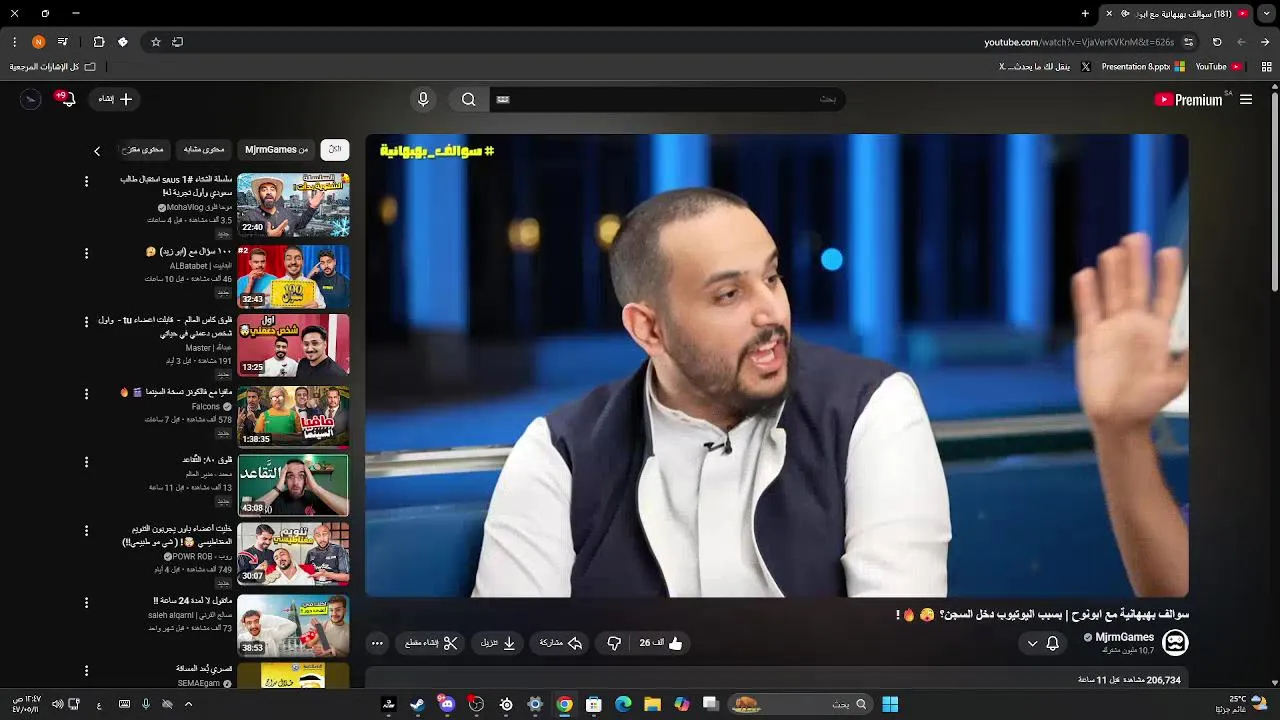Dislike the video with thumbs down
This screenshot has width=1280, height=720.
pos(614,643)
